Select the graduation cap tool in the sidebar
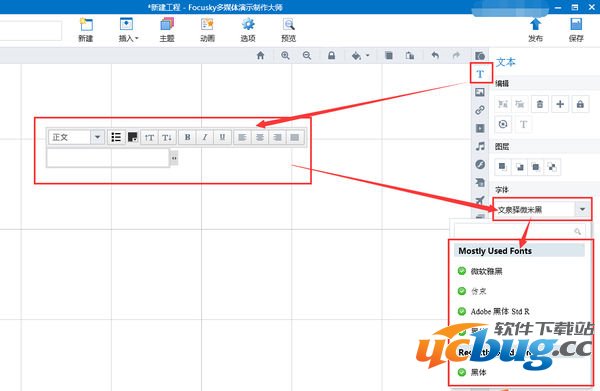Screen dimensions: 600x391 480,182
